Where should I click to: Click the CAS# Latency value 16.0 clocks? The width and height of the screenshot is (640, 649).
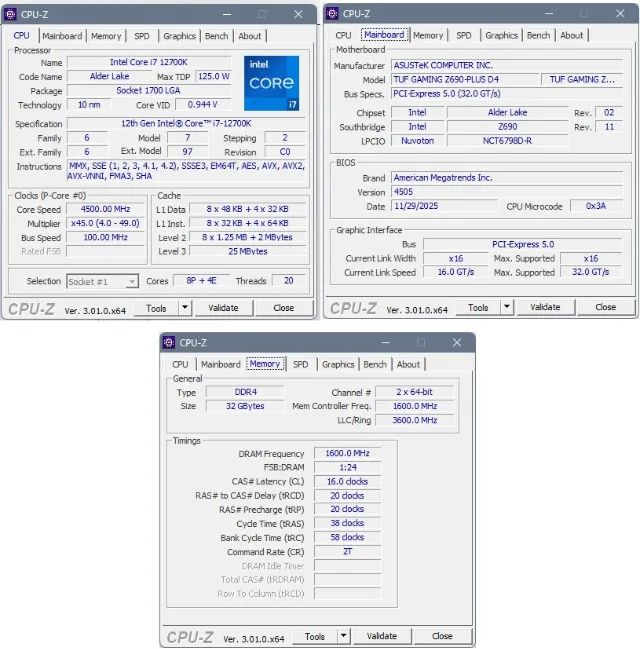[x=347, y=481]
